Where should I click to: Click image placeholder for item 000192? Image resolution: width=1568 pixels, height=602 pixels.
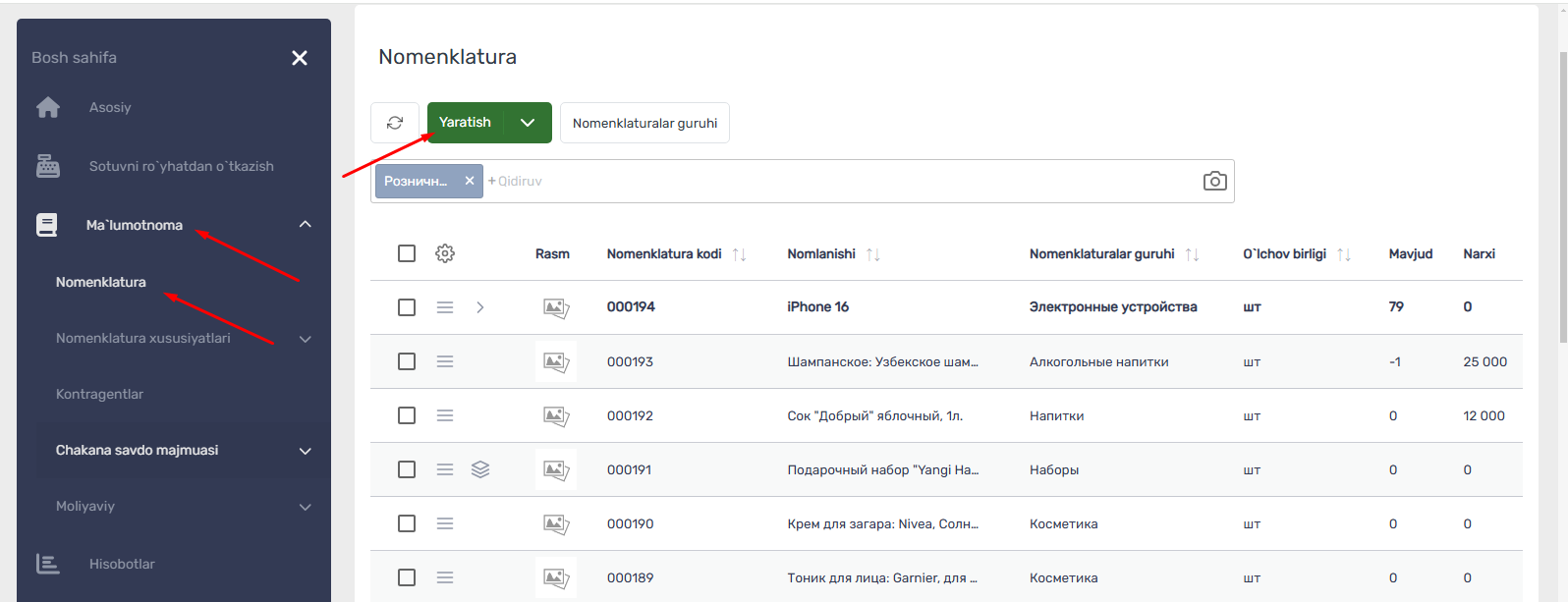[x=556, y=415]
